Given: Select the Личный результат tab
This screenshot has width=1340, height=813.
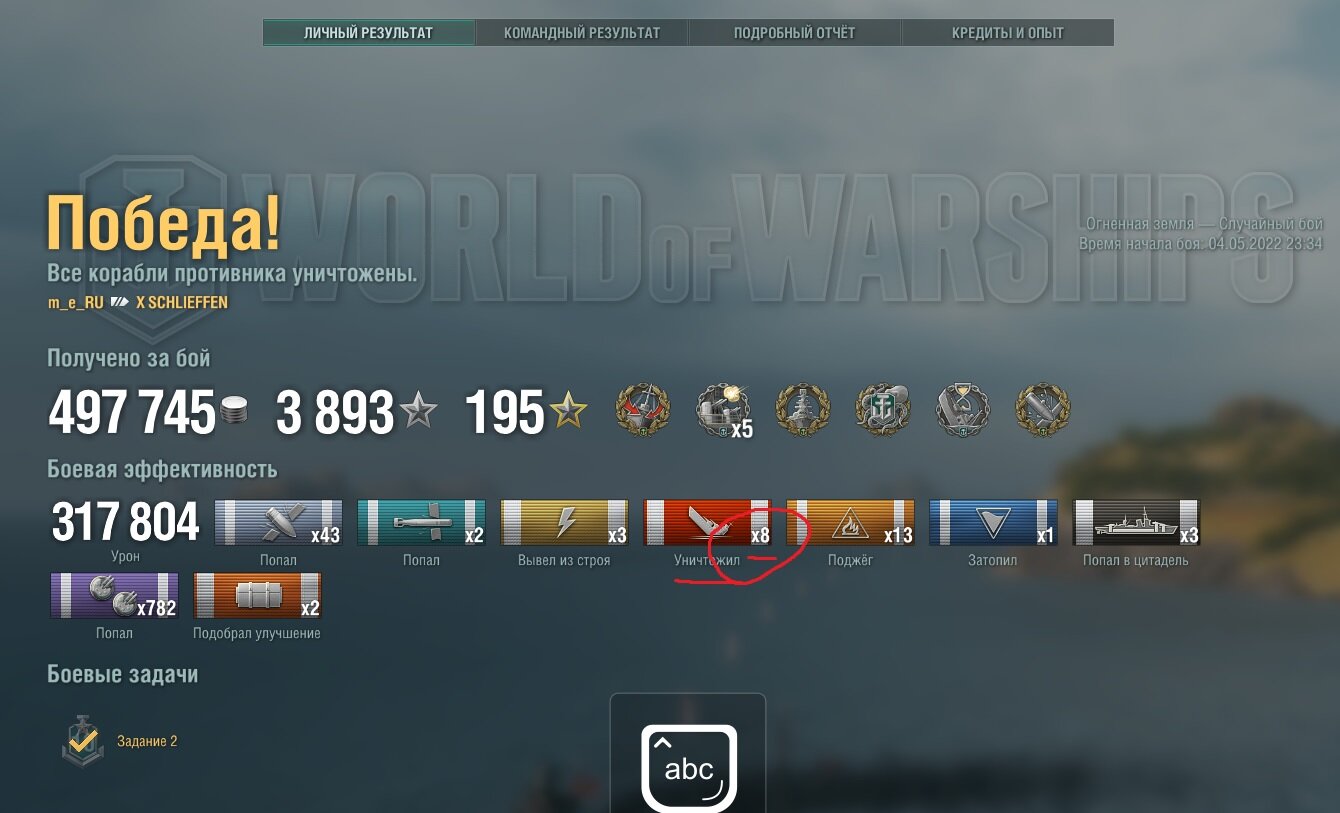Looking at the screenshot, I should pos(369,33).
